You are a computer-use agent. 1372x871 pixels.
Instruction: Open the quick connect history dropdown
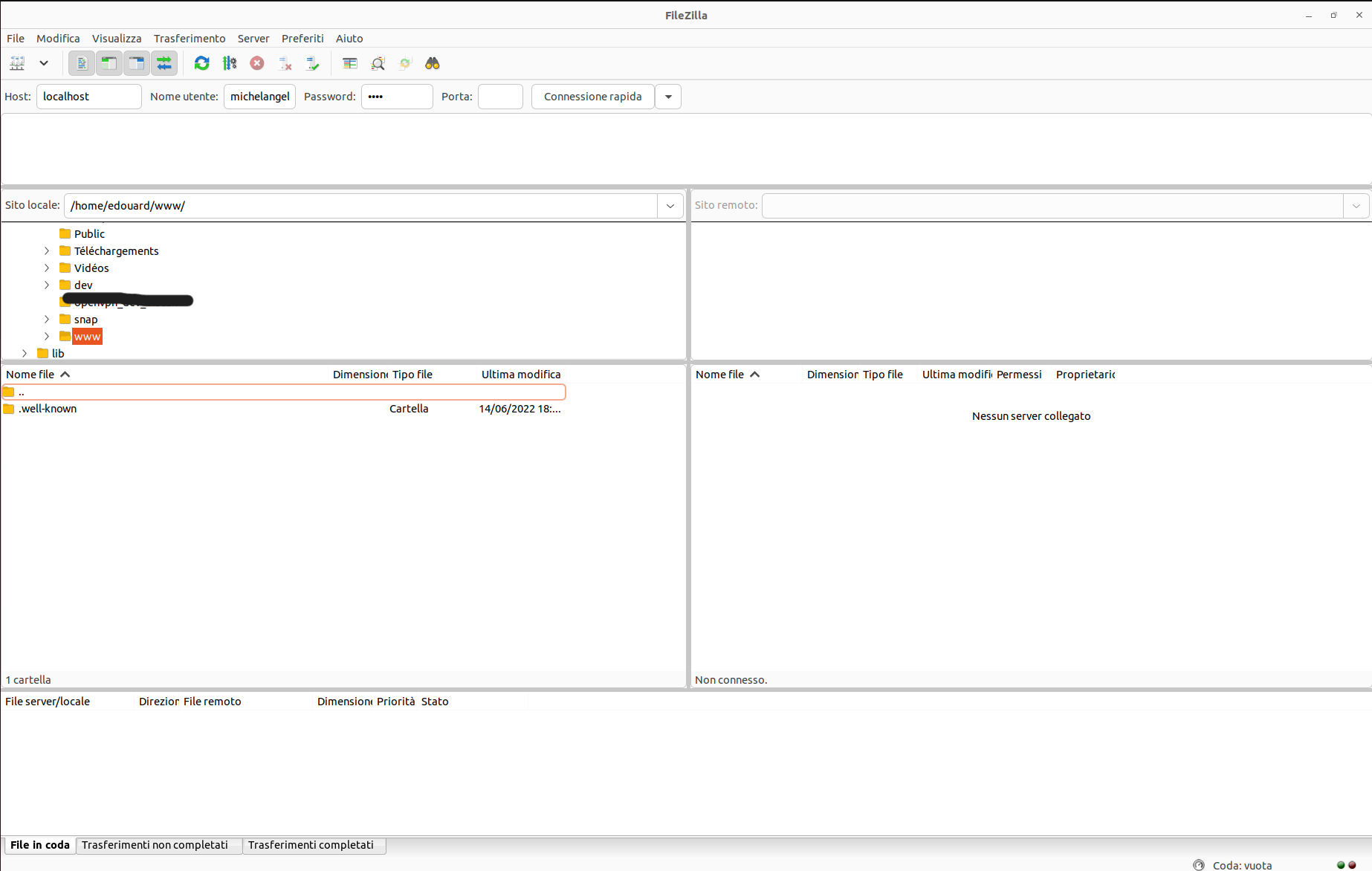[668, 97]
